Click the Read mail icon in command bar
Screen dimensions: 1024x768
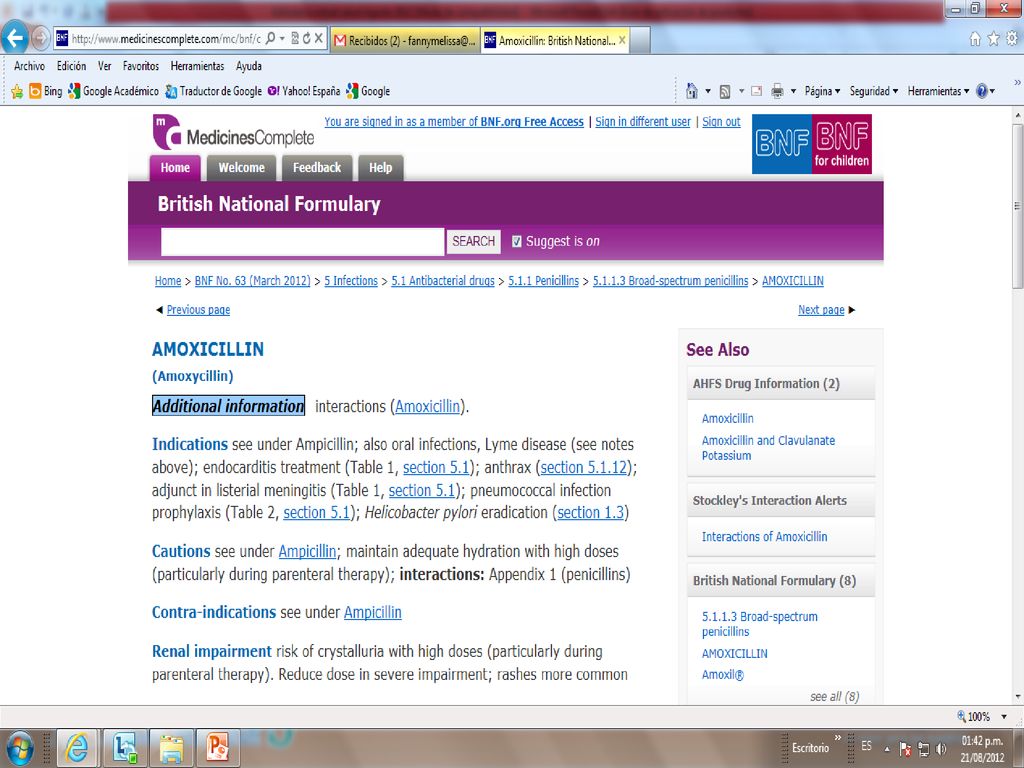coord(756,91)
